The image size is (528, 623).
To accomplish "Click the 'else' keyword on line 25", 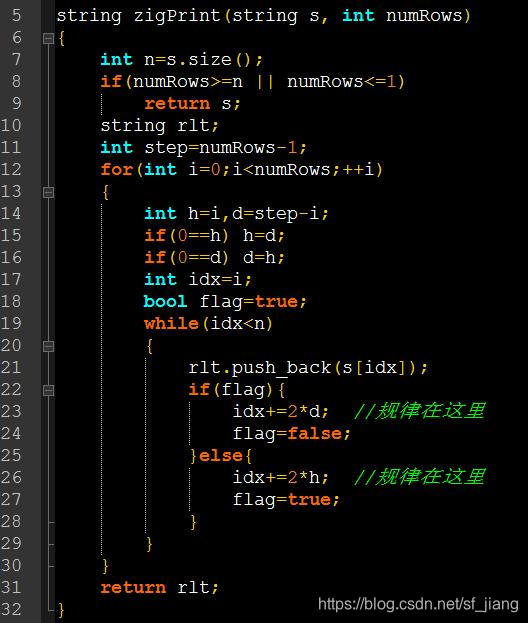I will [x=220, y=456].
